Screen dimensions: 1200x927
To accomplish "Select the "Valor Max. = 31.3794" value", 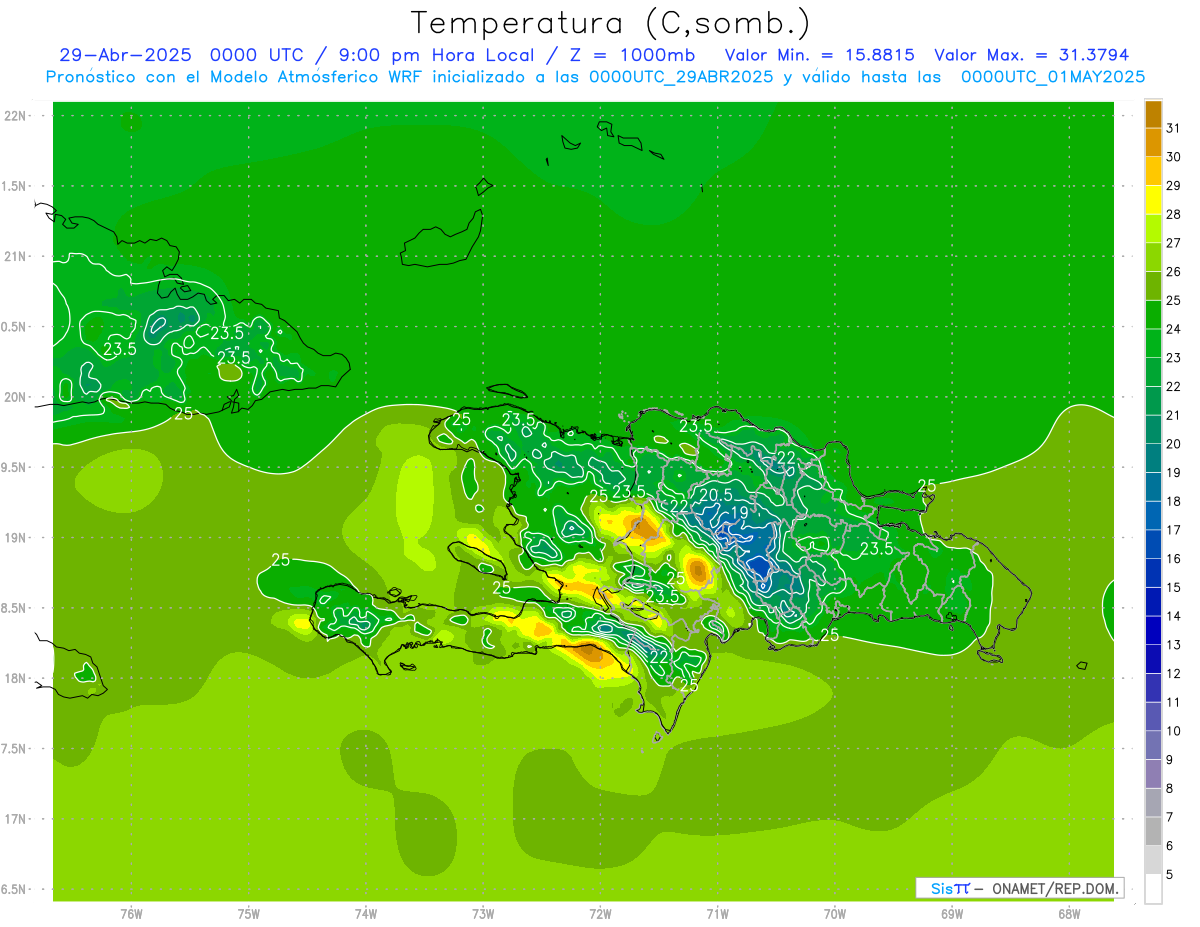I will 1031,55.
